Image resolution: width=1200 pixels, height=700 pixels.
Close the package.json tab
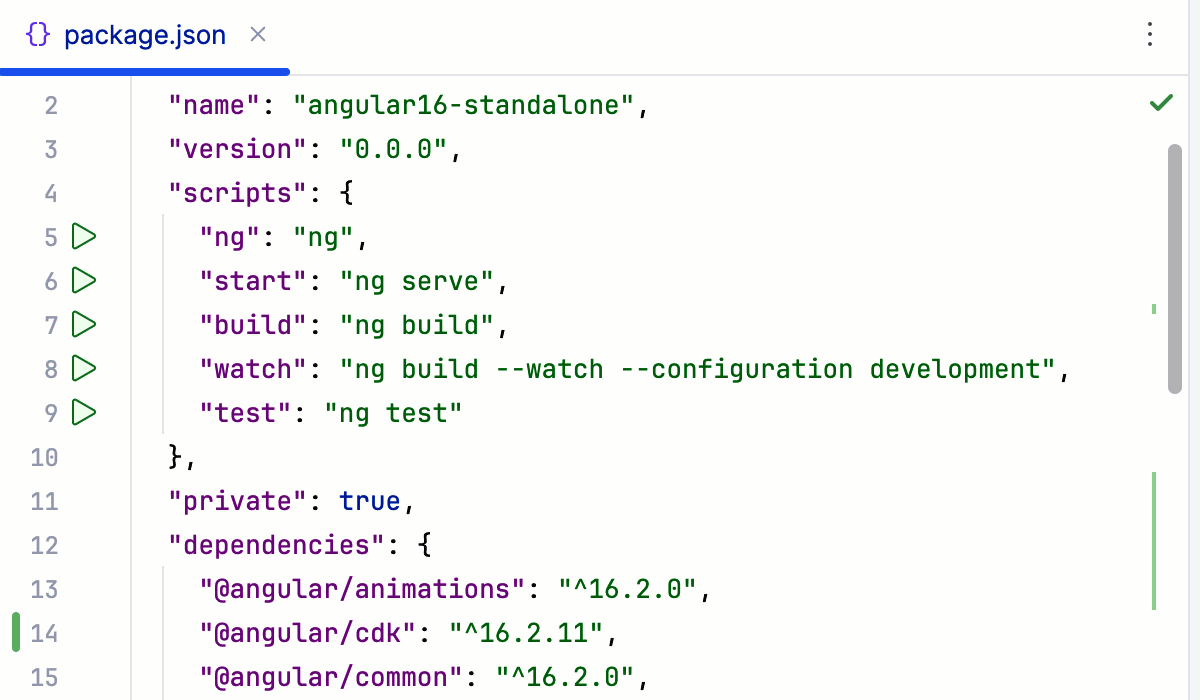coord(257,34)
